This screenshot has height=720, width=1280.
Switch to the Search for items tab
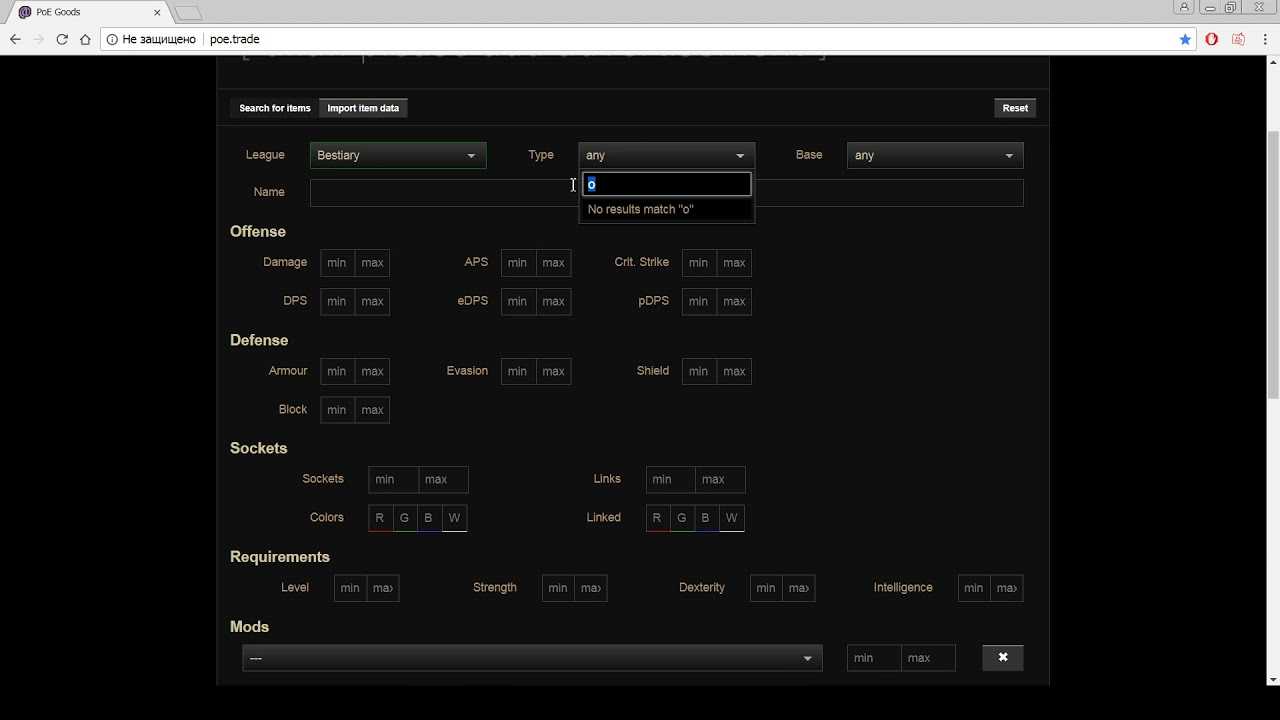coord(275,108)
